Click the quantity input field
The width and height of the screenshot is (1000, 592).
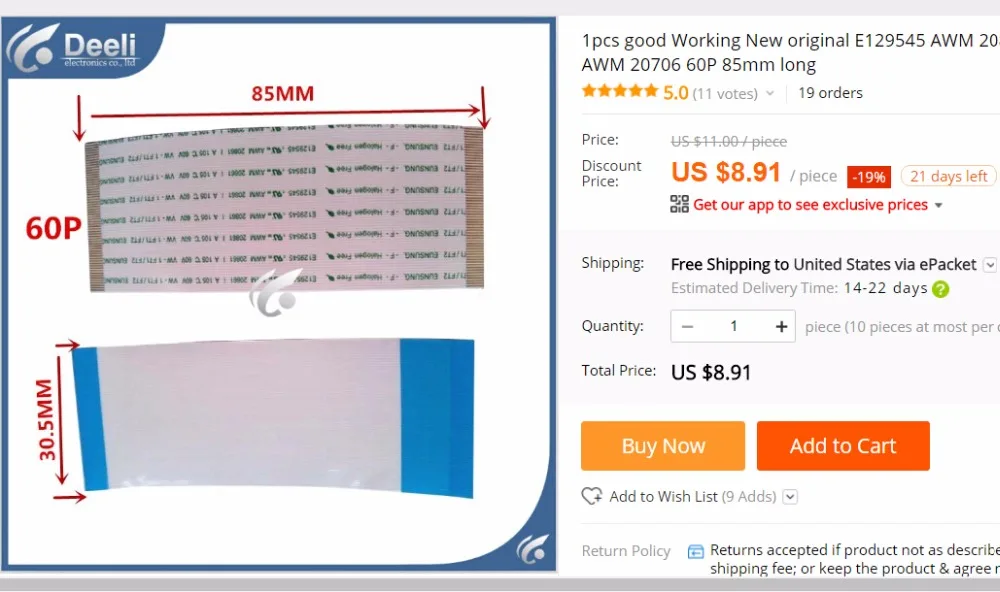[734, 327]
